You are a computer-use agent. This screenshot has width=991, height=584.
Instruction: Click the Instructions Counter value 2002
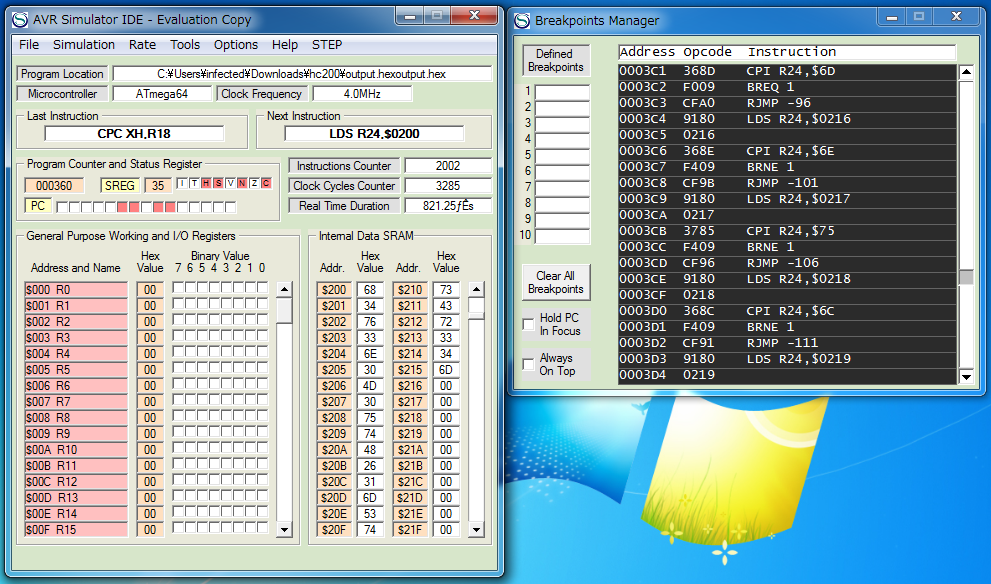tap(448, 166)
